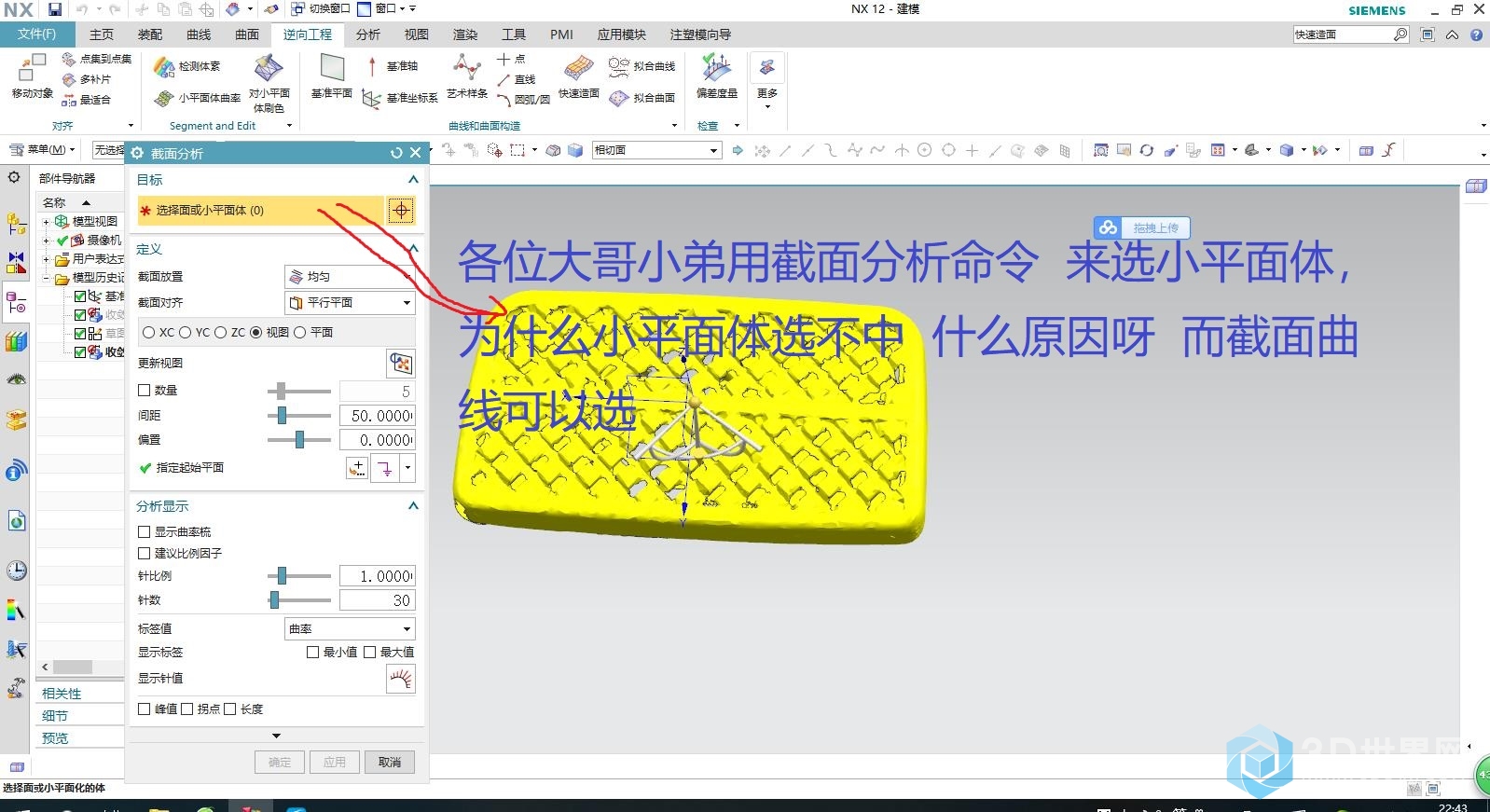1490x812 pixels.
Task: Open the 偏差度量 deviation gauge tool
Action: click(x=717, y=76)
